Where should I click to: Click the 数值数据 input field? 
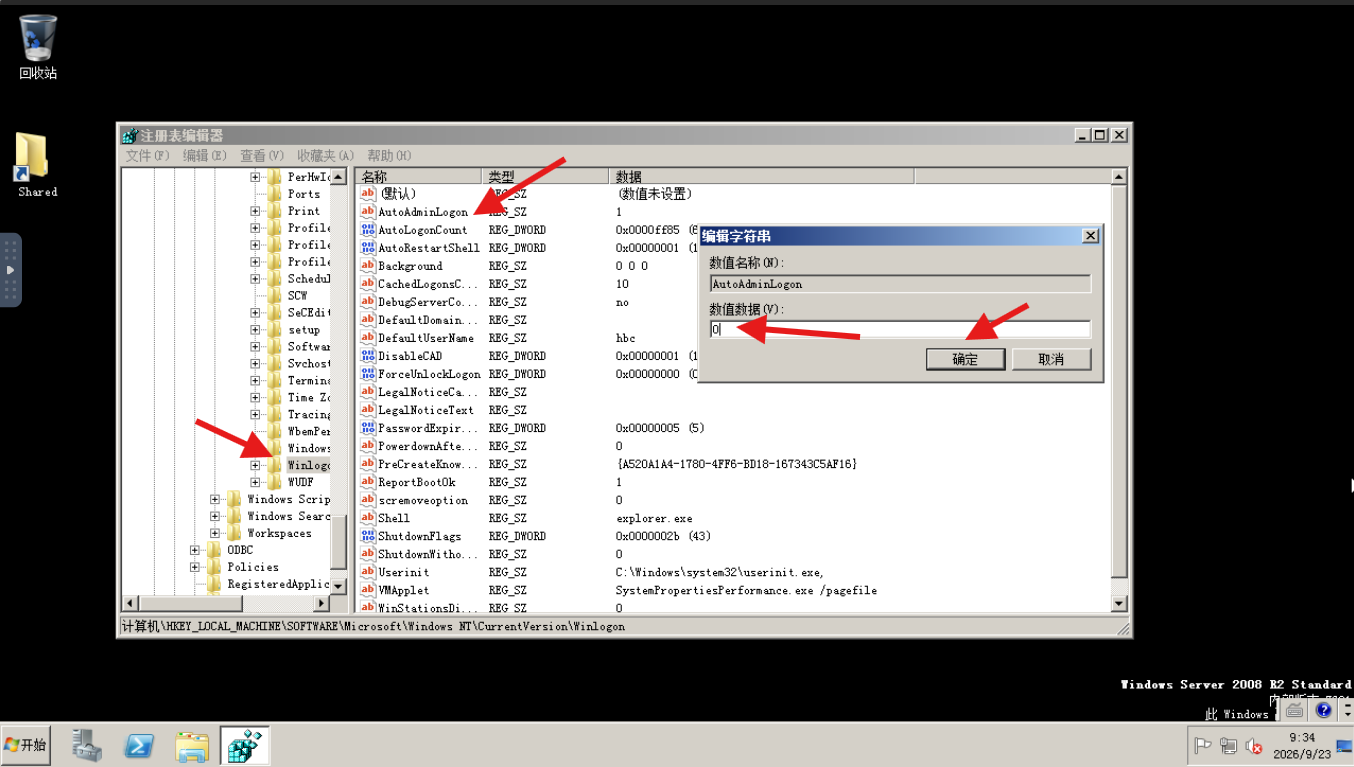[x=900, y=329]
